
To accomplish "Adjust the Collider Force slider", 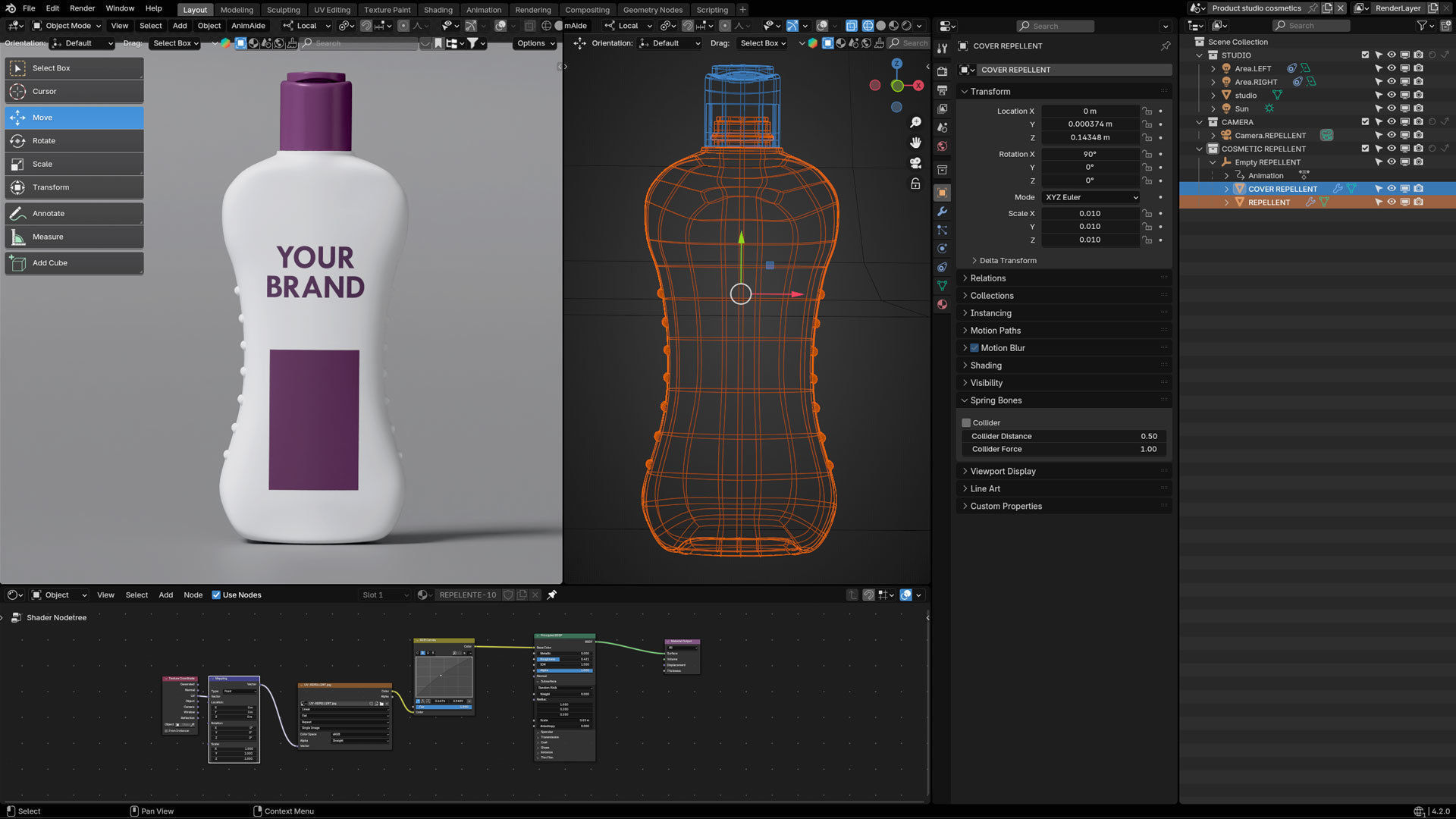I will [1064, 450].
